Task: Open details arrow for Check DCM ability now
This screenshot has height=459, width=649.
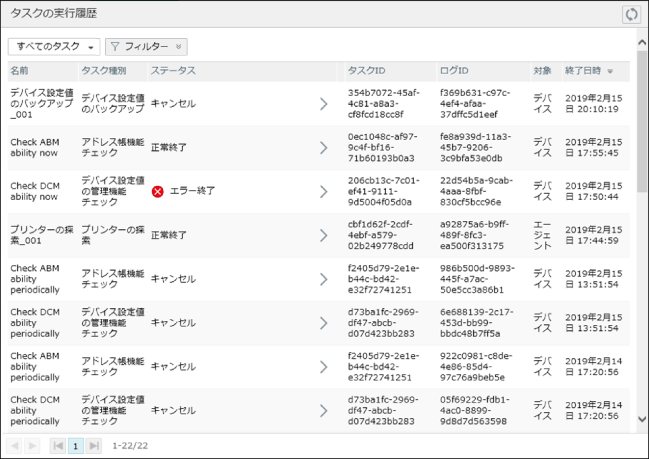Action: (323, 191)
